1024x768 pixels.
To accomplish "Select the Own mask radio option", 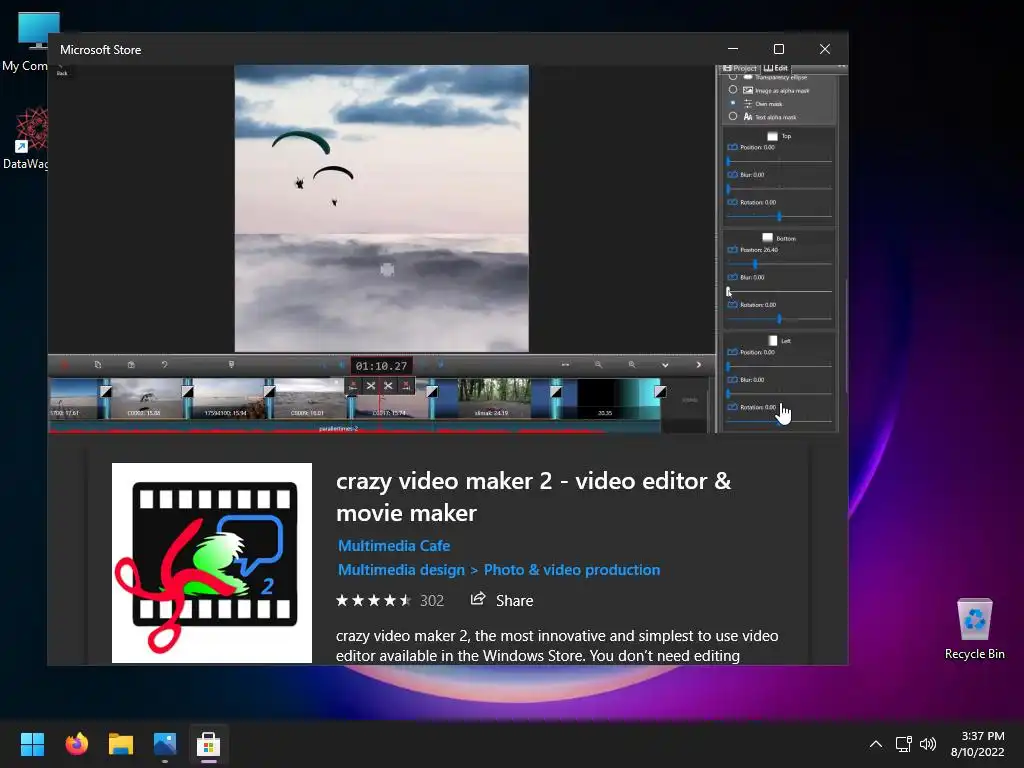I will [733, 103].
